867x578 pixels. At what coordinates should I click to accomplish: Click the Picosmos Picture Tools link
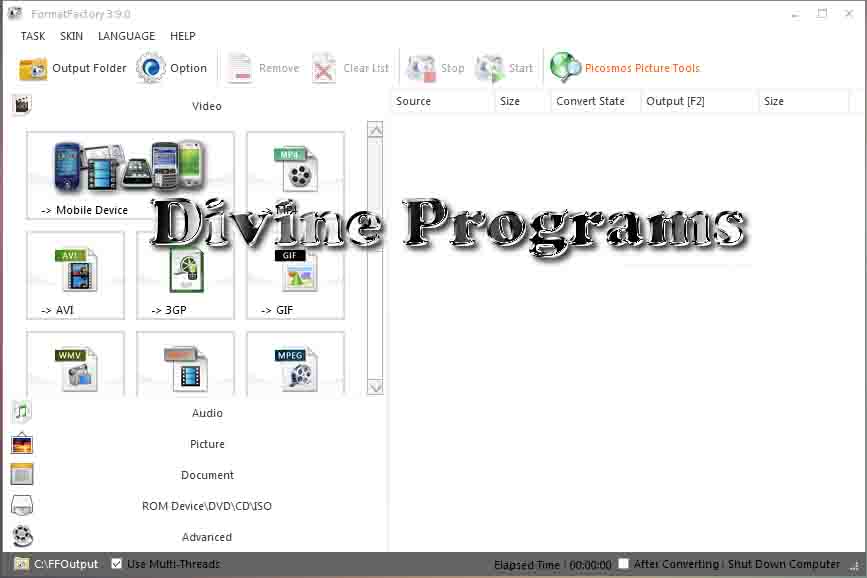pyautogui.click(x=642, y=68)
